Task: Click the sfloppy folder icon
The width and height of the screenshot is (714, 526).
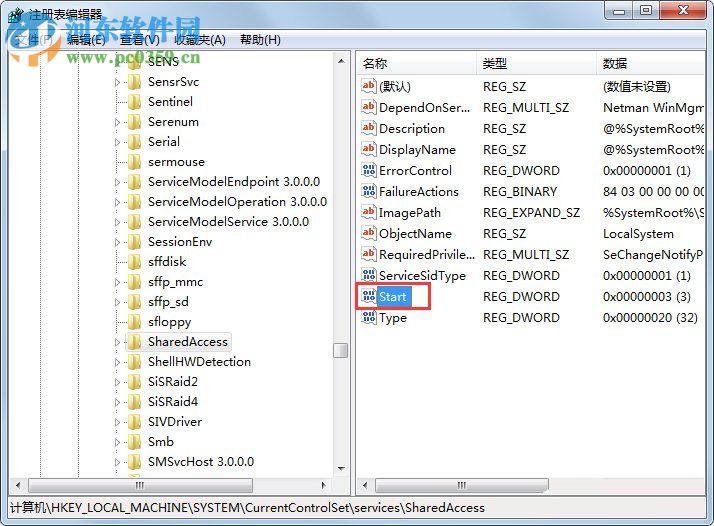Action: [134, 322]
